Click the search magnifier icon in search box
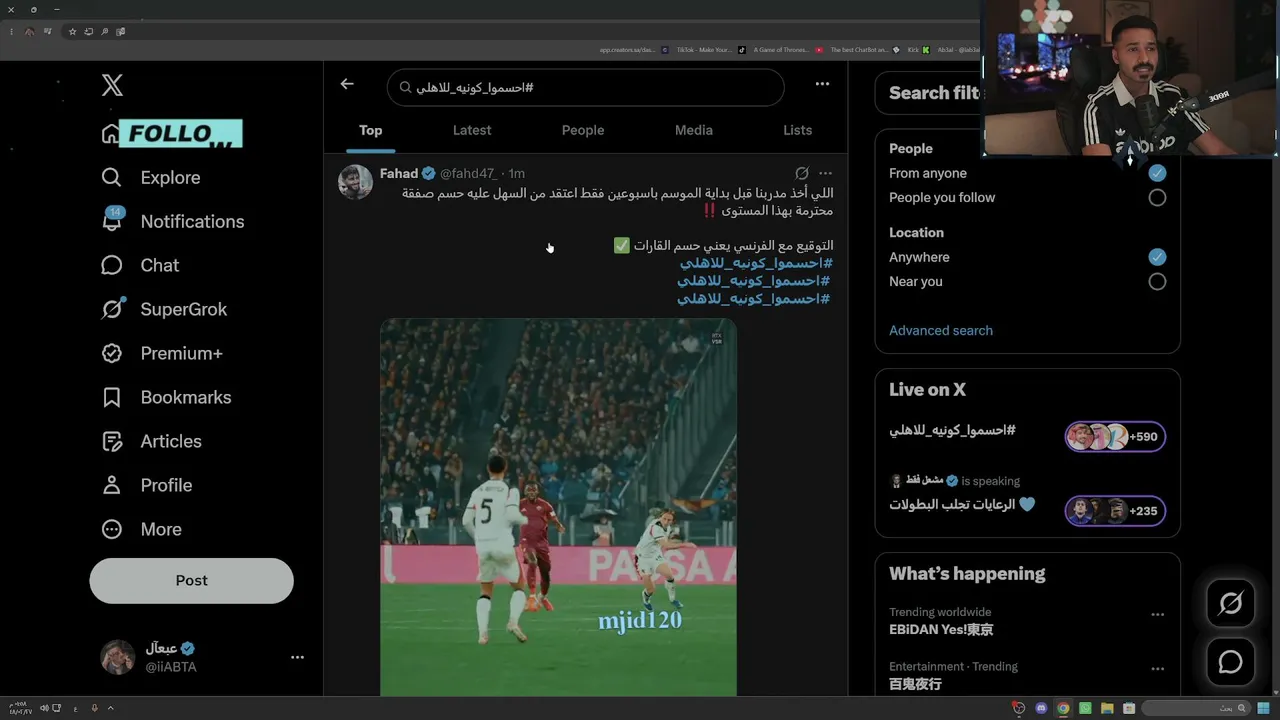The width and height of the screenshot is (1280, 720). [406, 88]
